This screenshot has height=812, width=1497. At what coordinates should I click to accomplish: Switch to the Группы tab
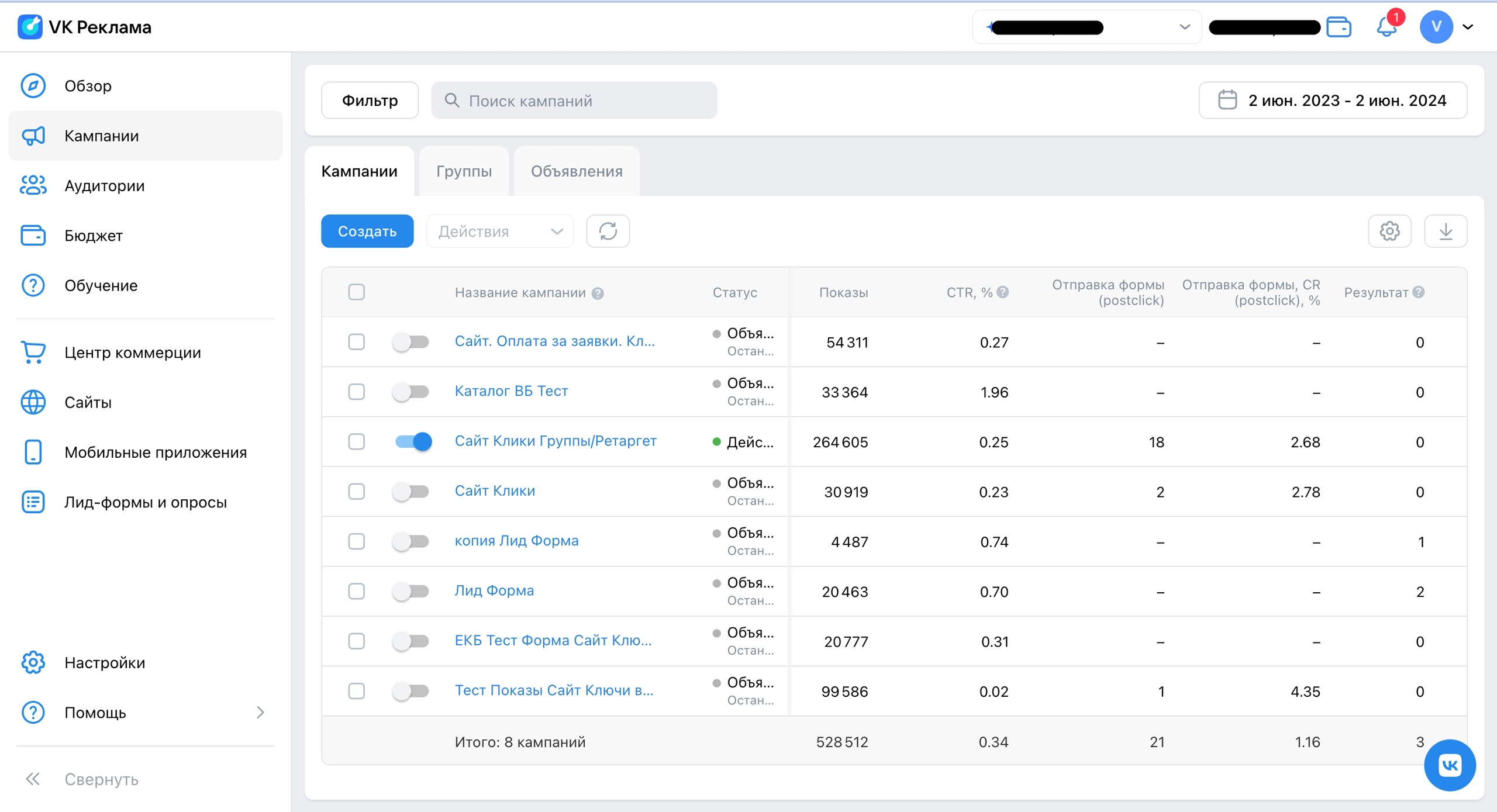click(464, 171)
